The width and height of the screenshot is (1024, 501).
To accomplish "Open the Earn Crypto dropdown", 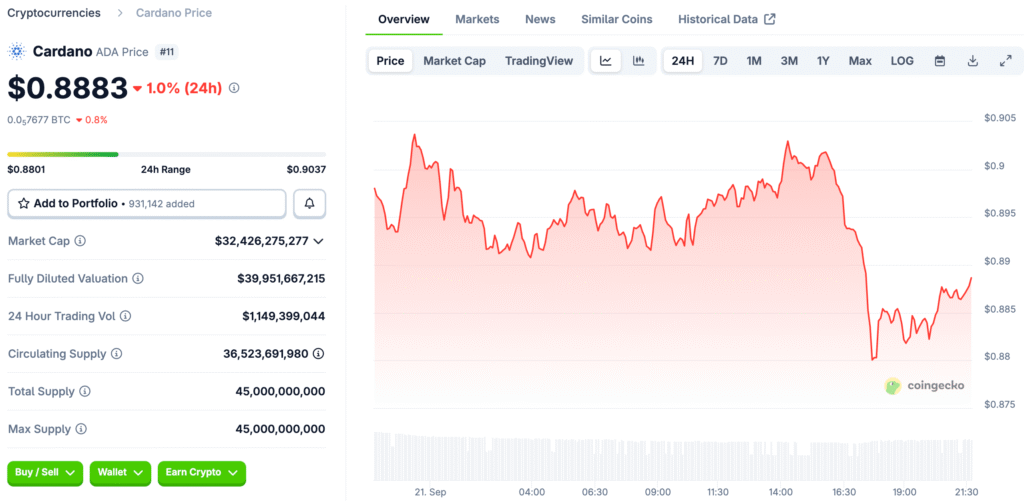I will click(202, 472).
